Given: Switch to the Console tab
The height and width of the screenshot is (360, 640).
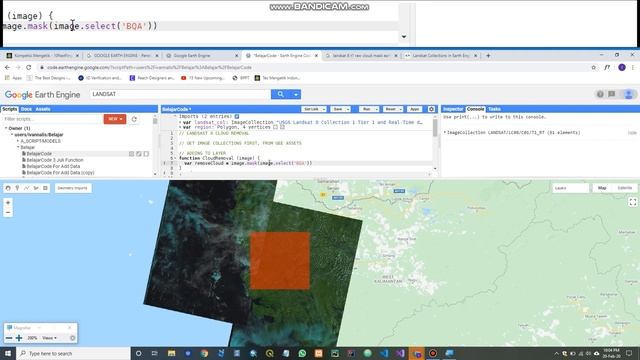Looking at the screenshot, I should click(475, 109).
